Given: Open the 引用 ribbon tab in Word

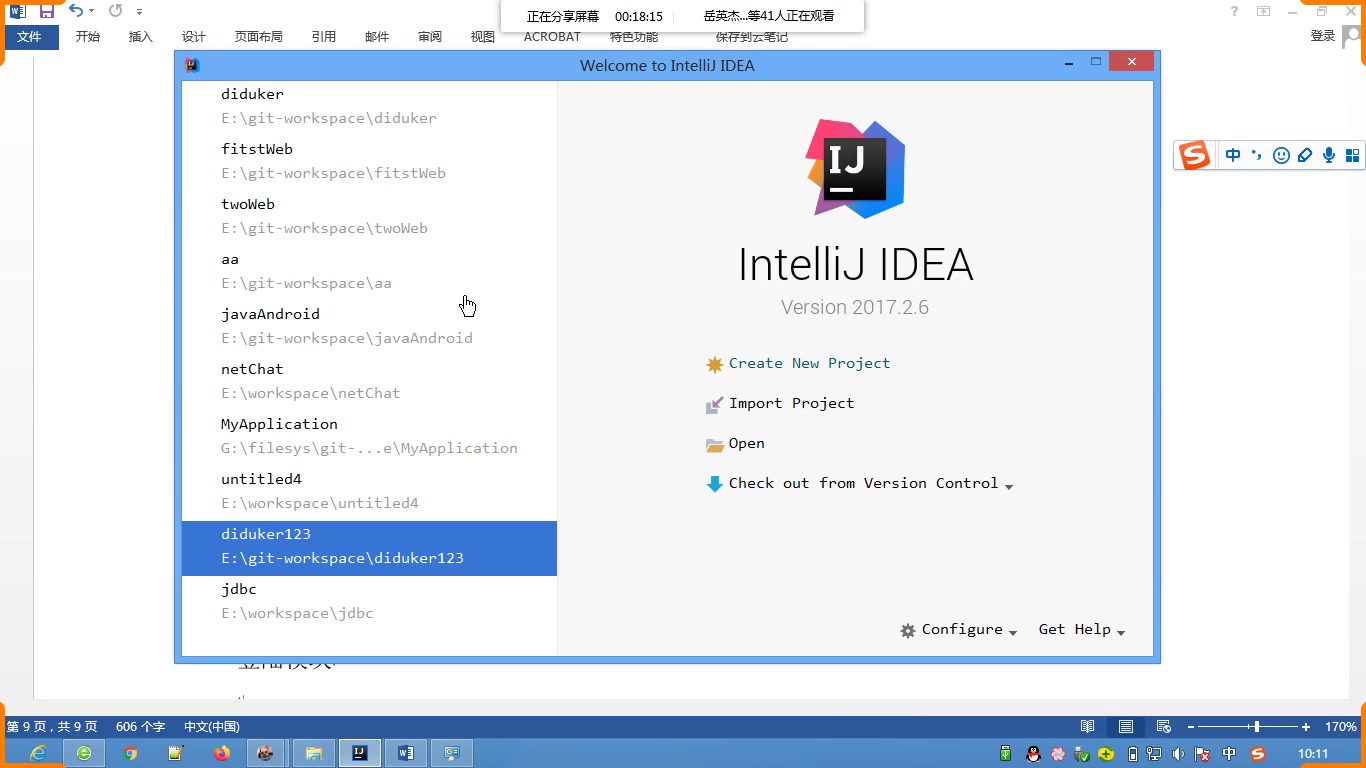Looking at the screenshot, I should (324, 37).
